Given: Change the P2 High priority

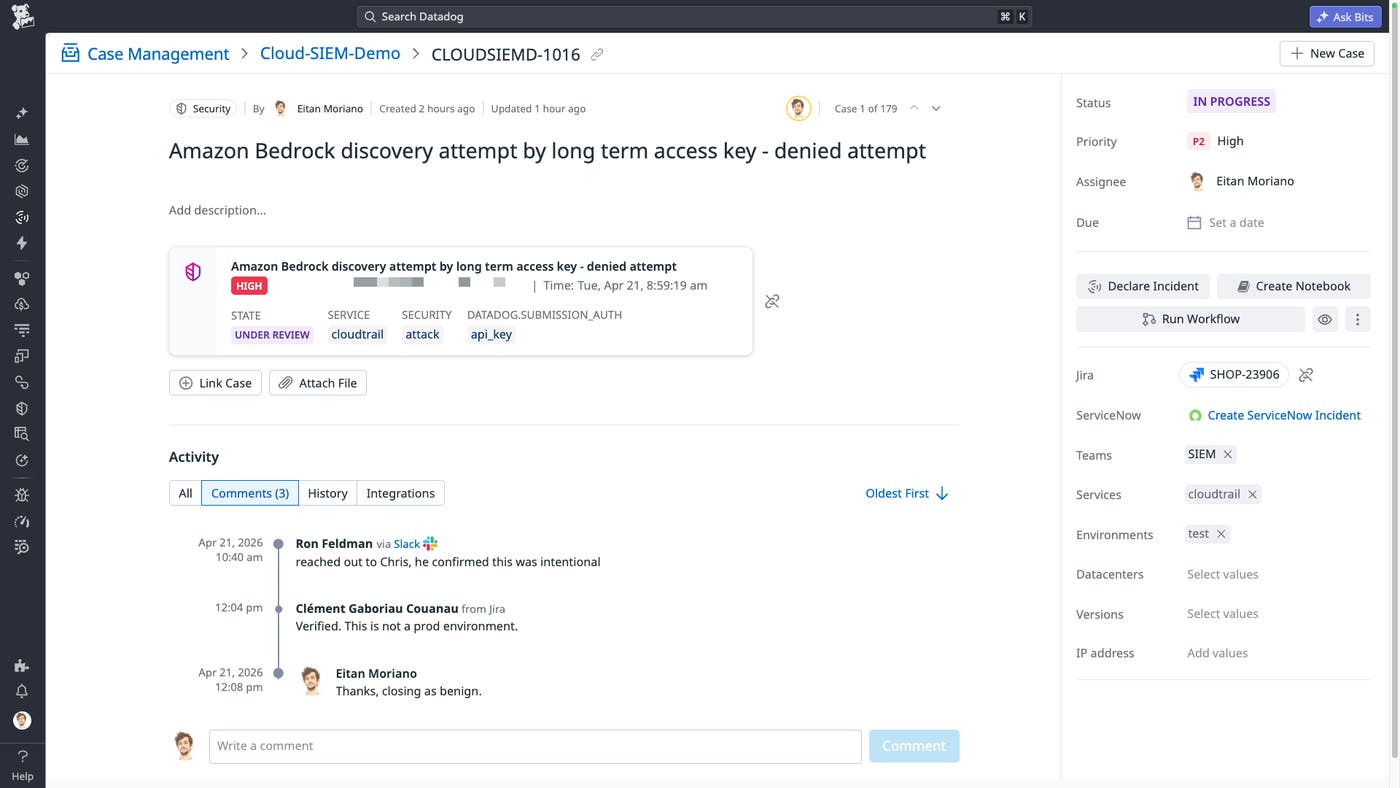Looking at the screenshot, I should pos(1216,141).
